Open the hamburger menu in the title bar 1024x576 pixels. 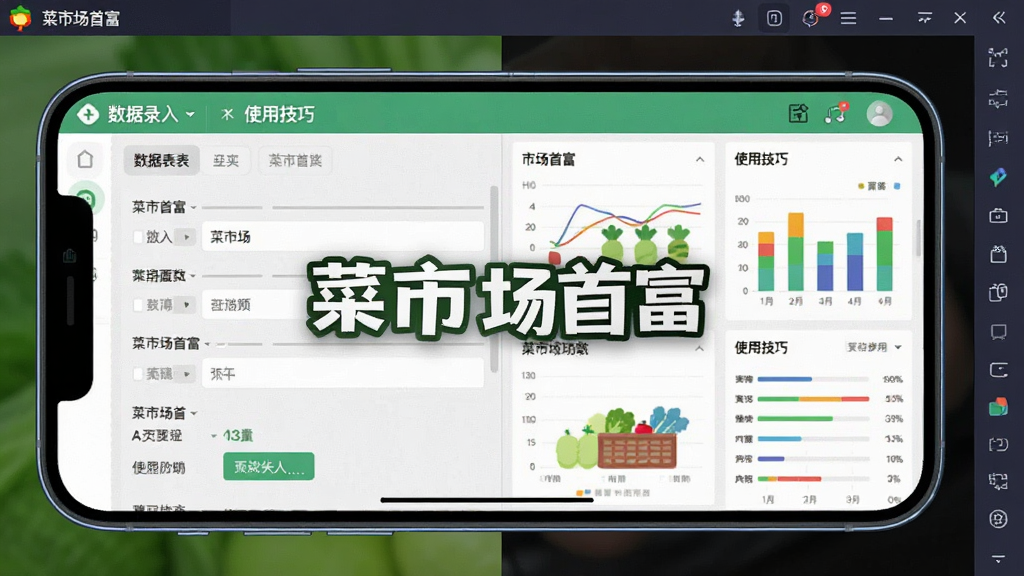point(848,18)
